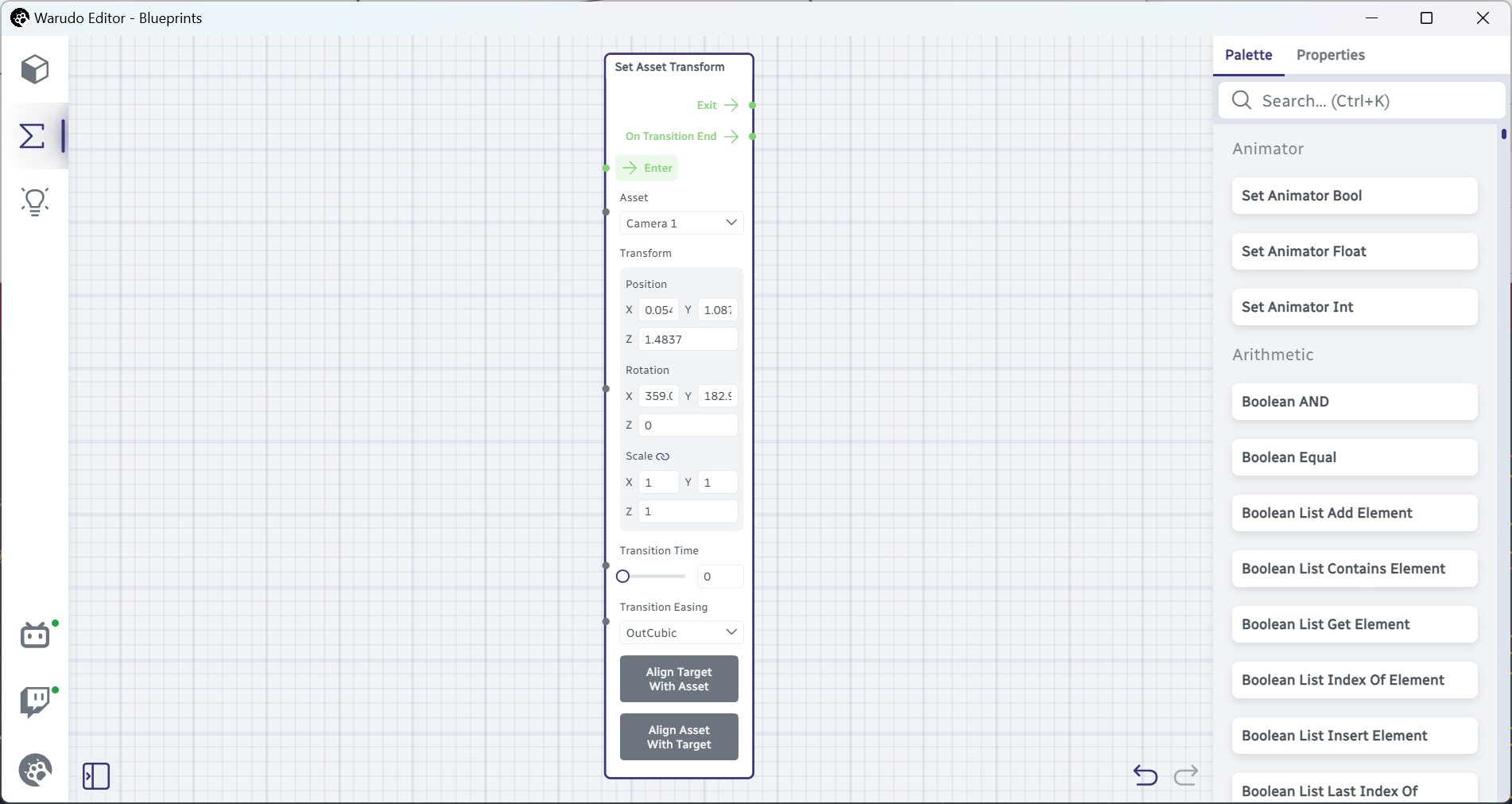1512x804 pixels.
Task: Switch to the Properties tab
Action: coord(1331,55)
